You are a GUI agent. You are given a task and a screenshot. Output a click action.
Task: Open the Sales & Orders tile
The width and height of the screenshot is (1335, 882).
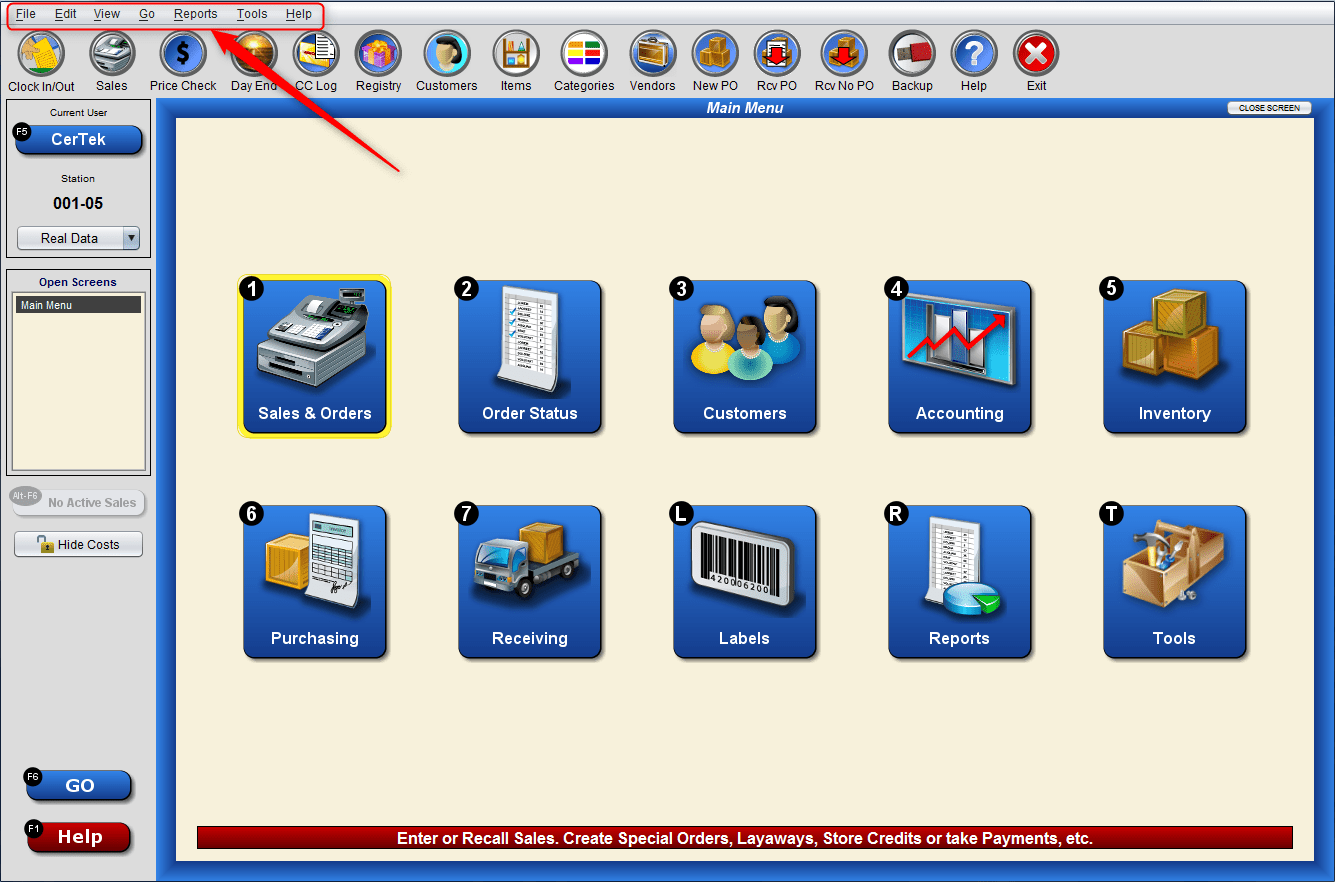coord(314,356)
